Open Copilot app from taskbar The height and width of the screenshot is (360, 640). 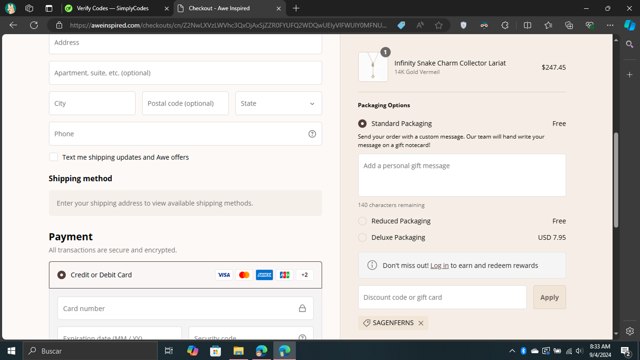[192, 351]
